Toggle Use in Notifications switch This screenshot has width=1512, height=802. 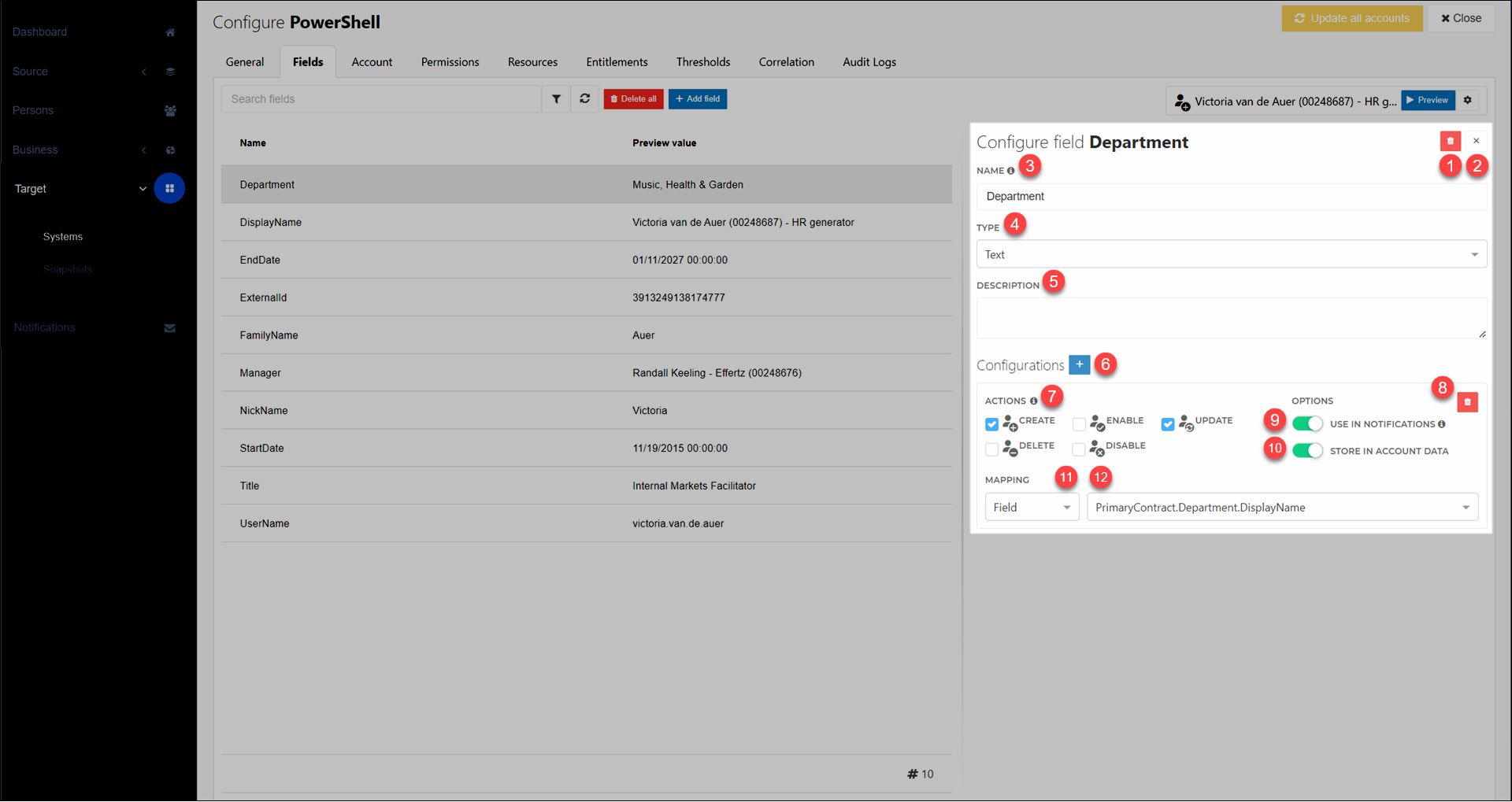pos(1307,423)
